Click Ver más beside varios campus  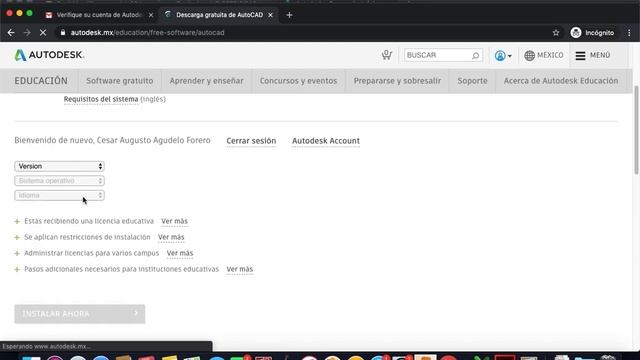[180, 253]
